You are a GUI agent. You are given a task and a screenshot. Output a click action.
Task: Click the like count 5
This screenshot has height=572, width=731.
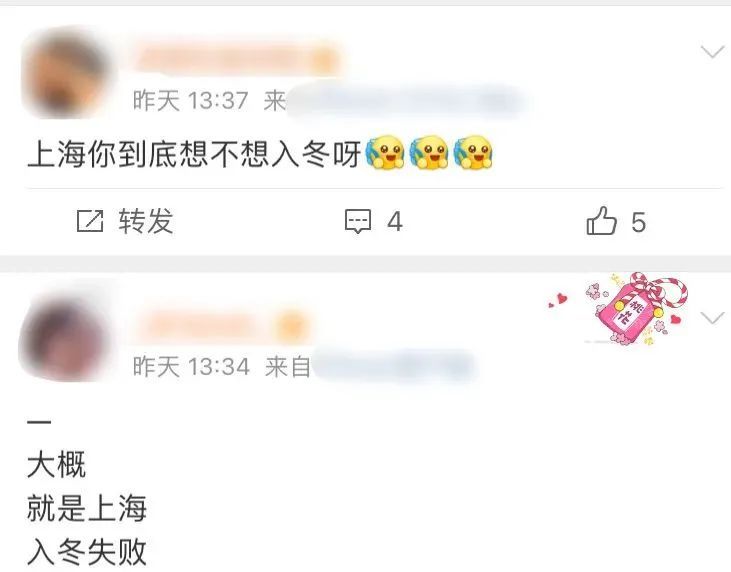pyautogui.click(x=638, y=222)
